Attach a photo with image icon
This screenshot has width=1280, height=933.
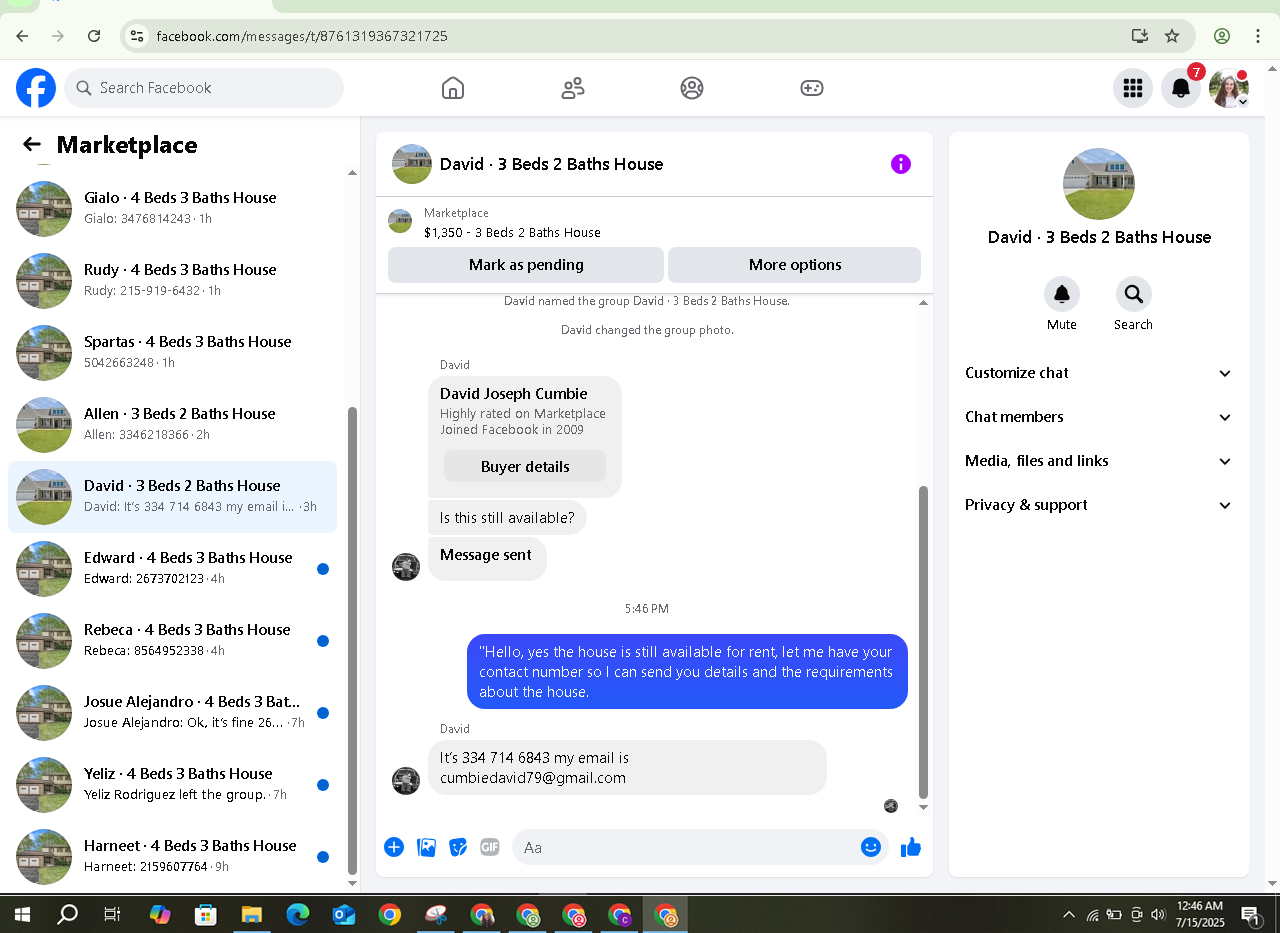(x=426, y=847)
